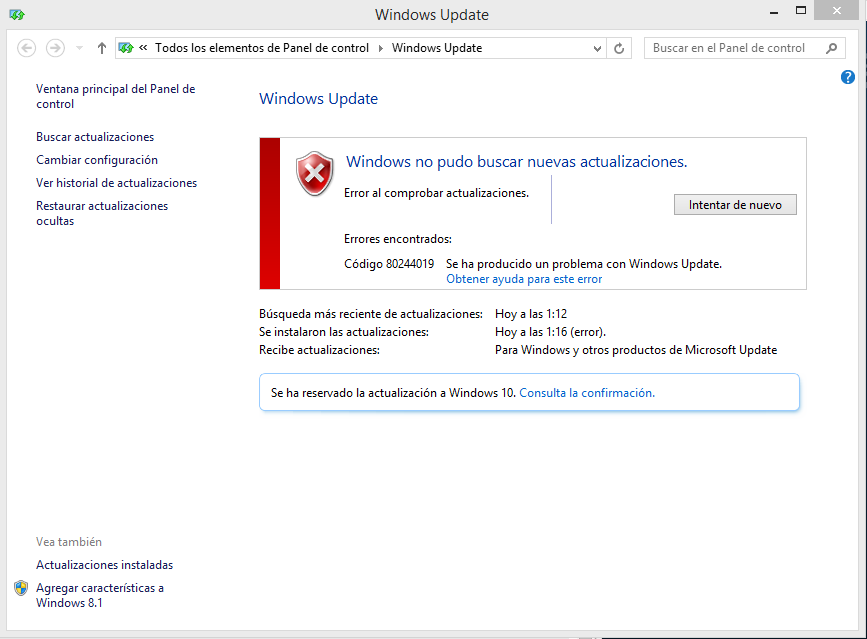Image resolution: width=867 pixels, height=639 pixels.
Task: Click the 'Intentar de nuevo' button
Action: coord(735,205)
